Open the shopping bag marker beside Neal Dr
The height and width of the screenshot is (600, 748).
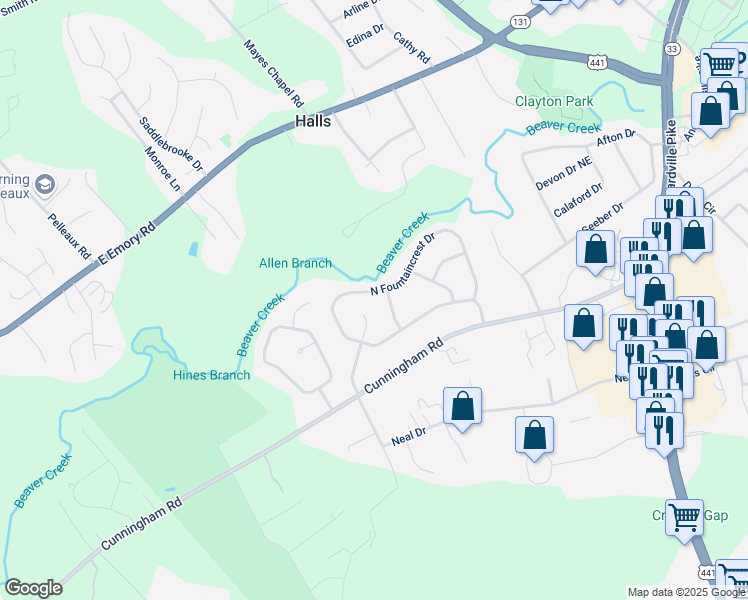click(x=462, y=408)
